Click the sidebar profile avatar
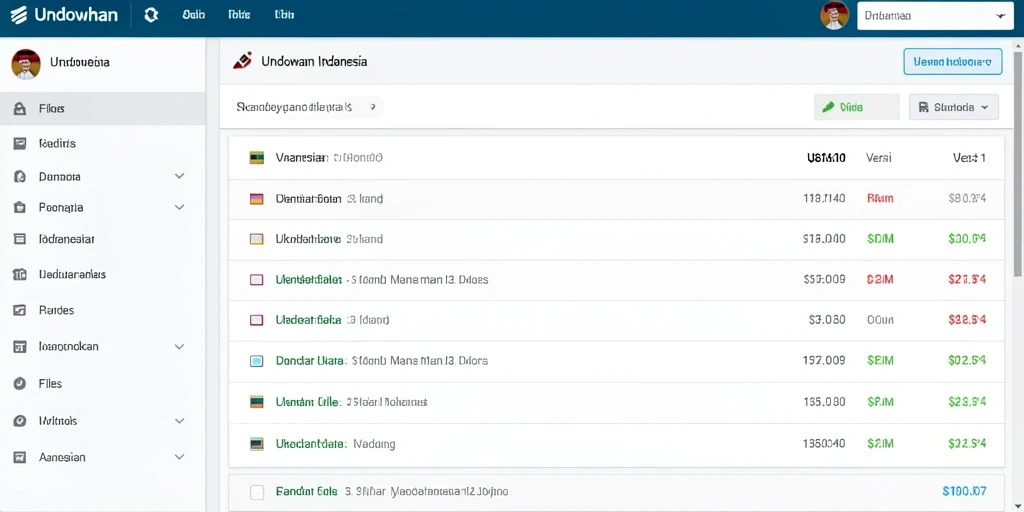Image resolution: width=1024 pixels, height=512 pixels. pyautogui.click(x=26, y=64)
